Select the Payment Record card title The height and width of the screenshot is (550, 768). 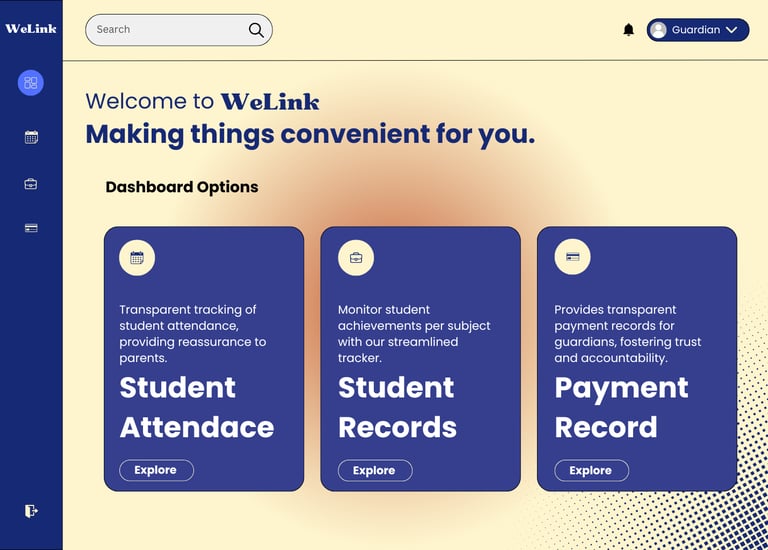pos(621,407)
